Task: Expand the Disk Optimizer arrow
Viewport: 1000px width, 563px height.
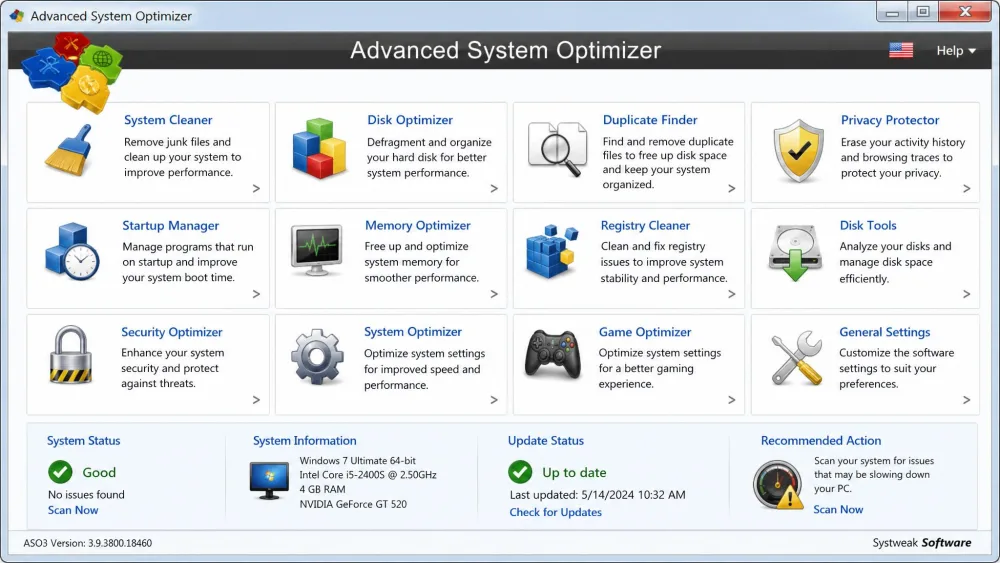Action: [494, 188]
